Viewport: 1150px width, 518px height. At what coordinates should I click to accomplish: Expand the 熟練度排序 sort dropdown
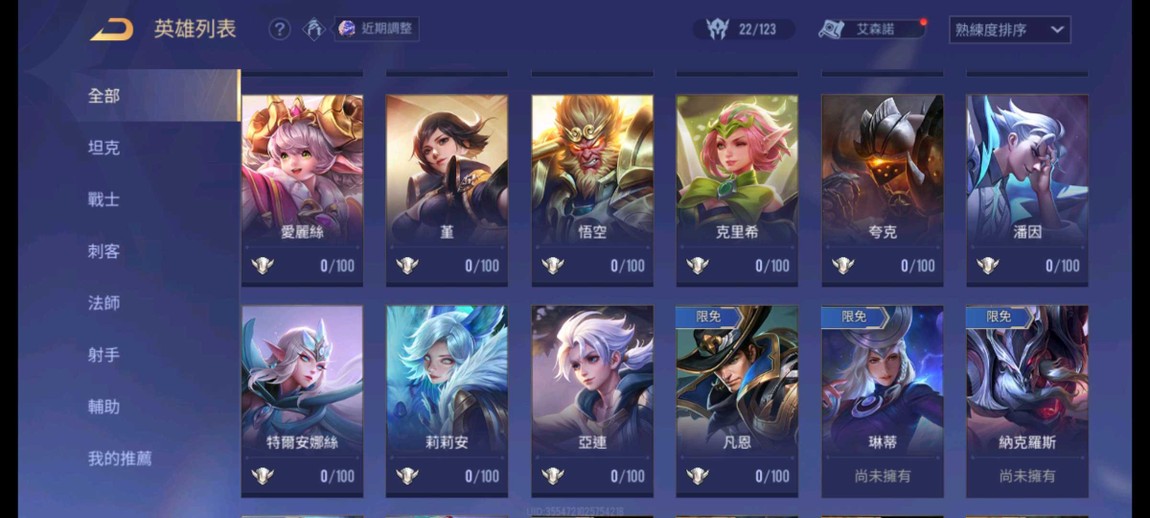1009,30
